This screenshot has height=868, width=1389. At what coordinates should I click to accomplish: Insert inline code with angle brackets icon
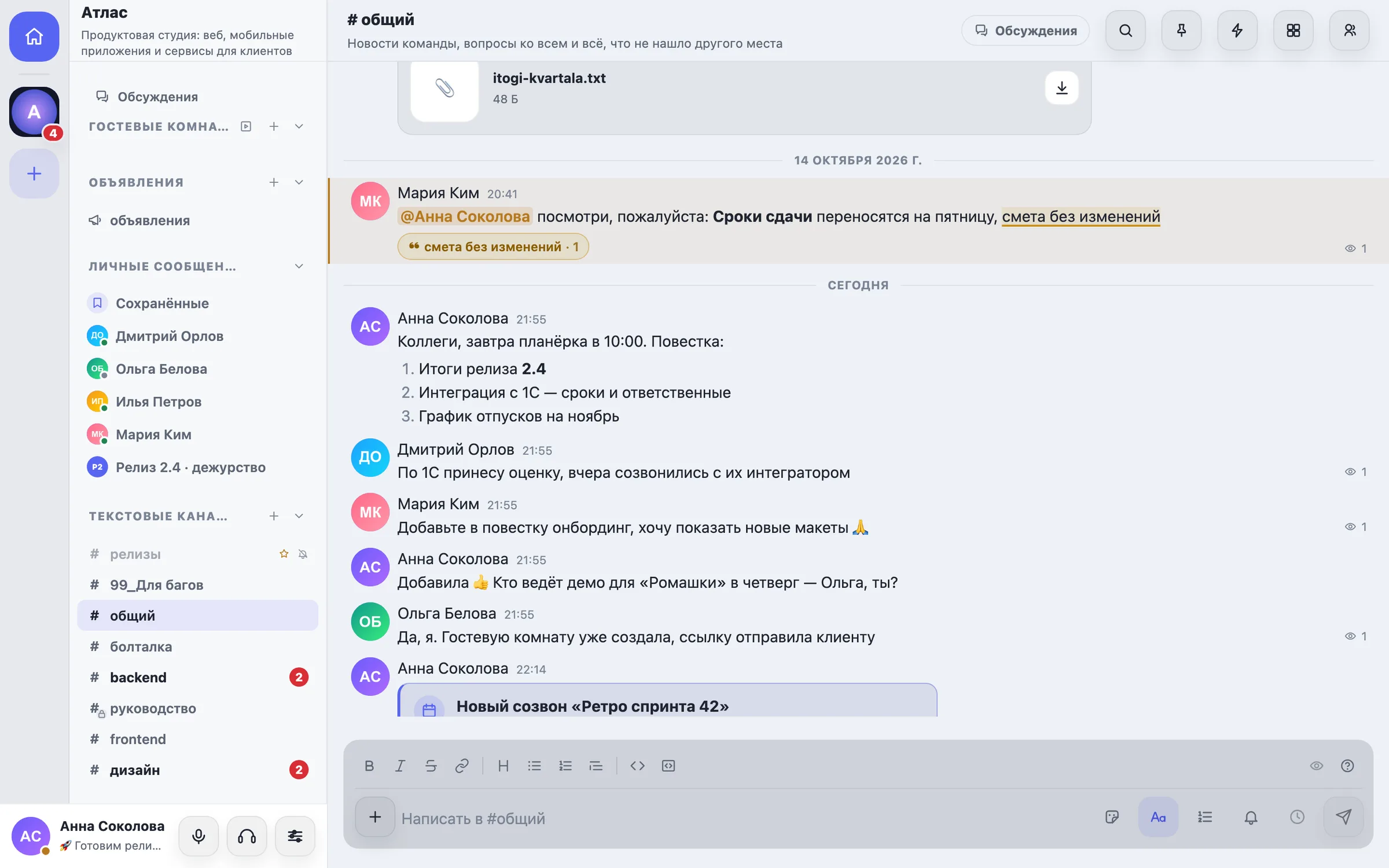(x=637, y=766)
